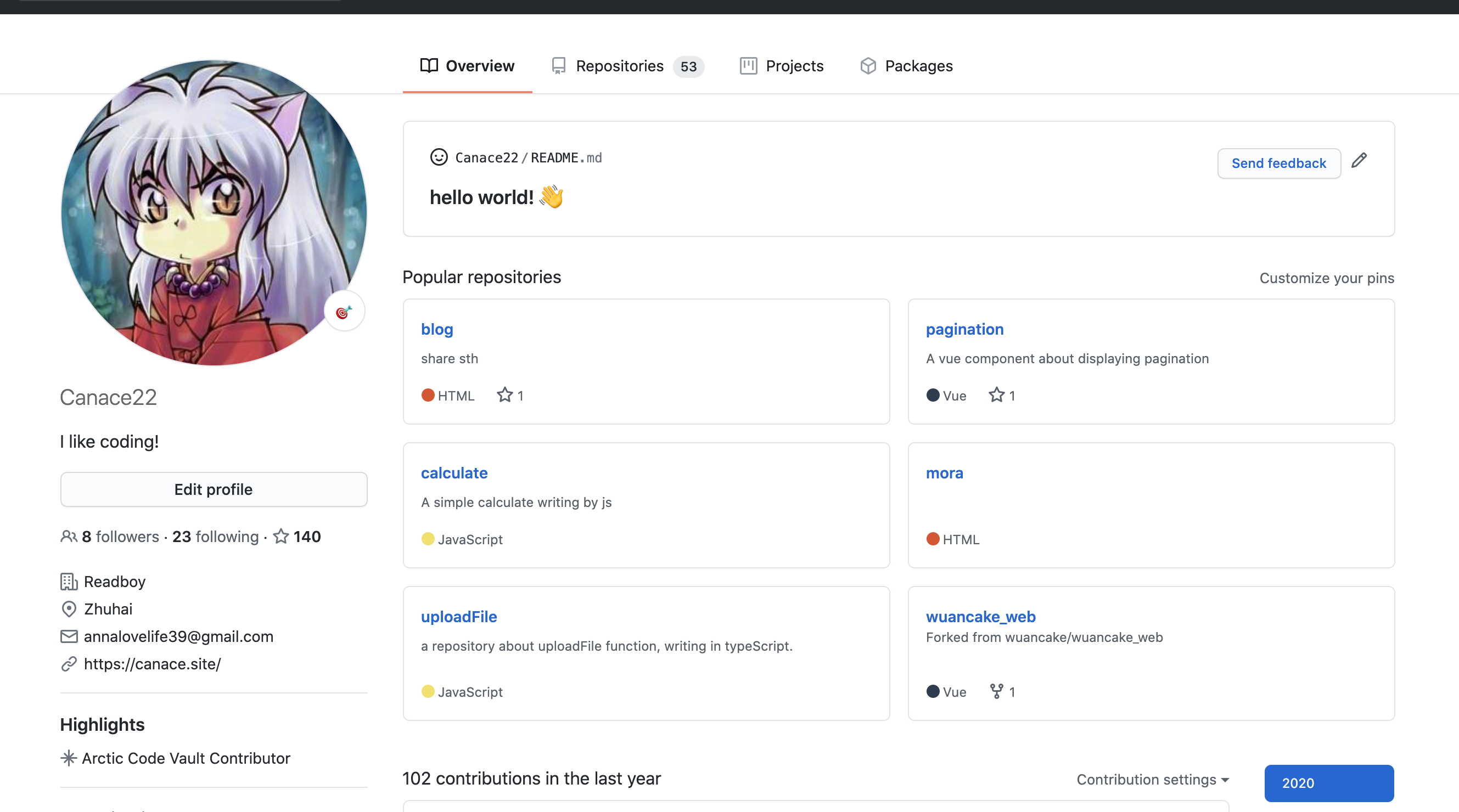Viewport: 1459px width, 812px height.
Task: Click the profile avatar image
Action: pos(214,212)
